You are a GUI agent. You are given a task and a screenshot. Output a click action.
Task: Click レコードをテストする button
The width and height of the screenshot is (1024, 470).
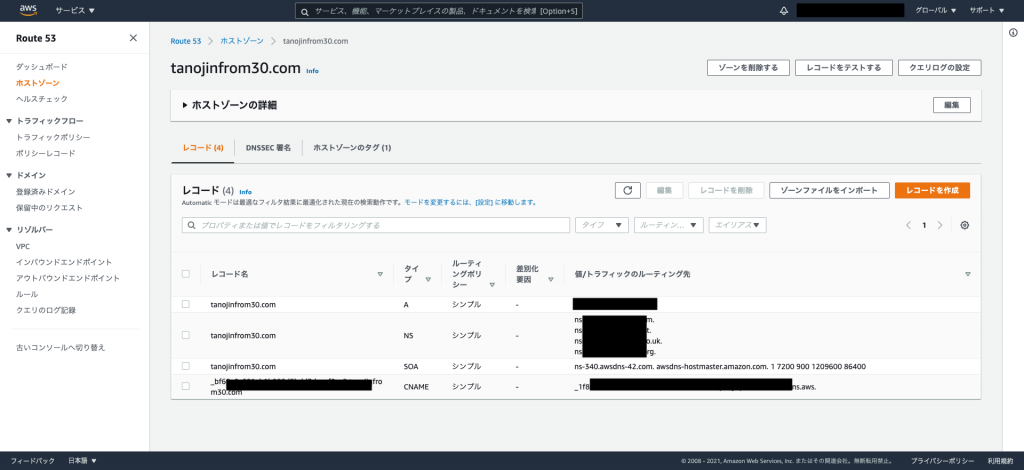point(844,68)
